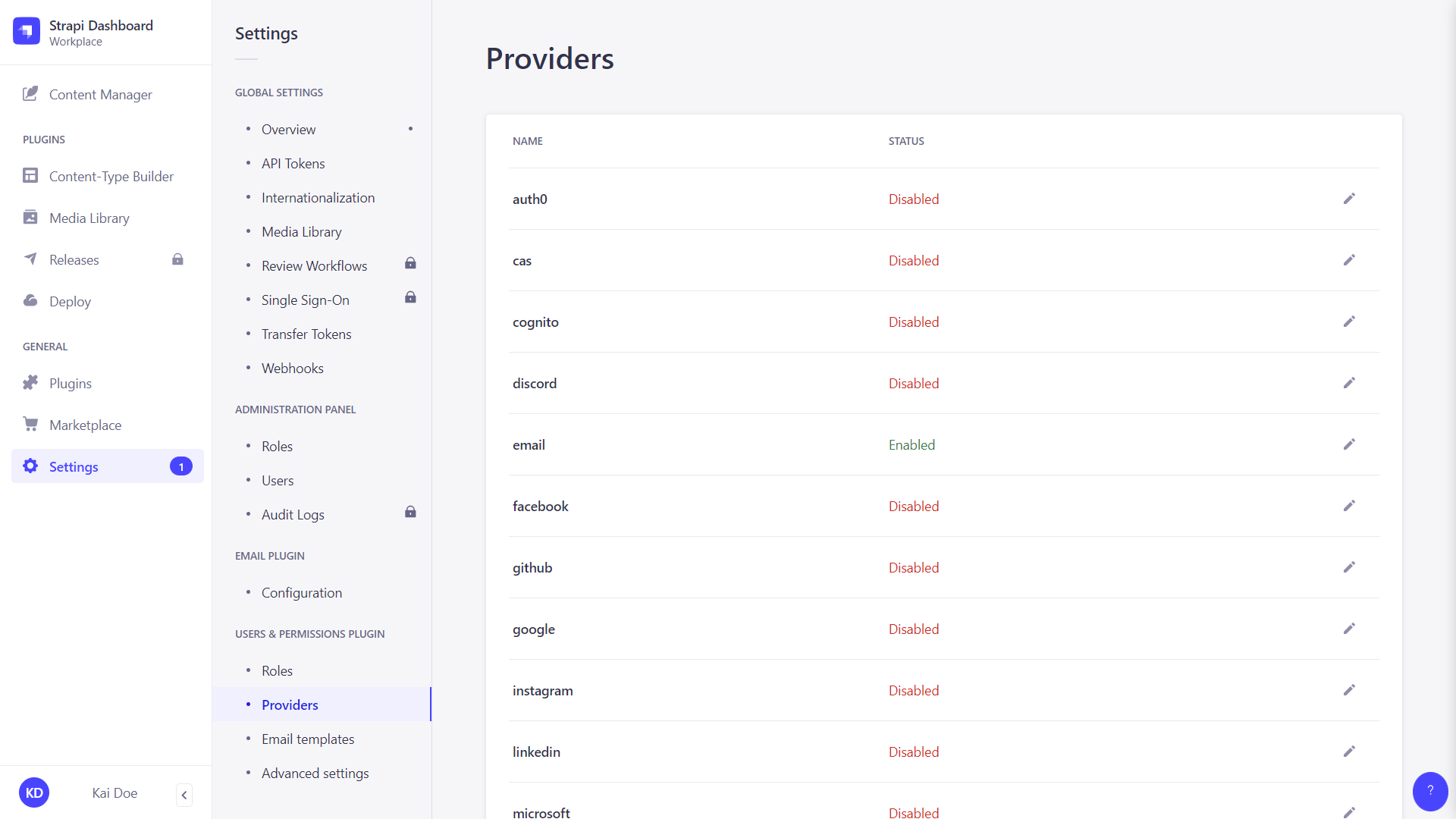
Task: Edit the github provider settings
Action: pyautogui.click(x=1349, y=567)
